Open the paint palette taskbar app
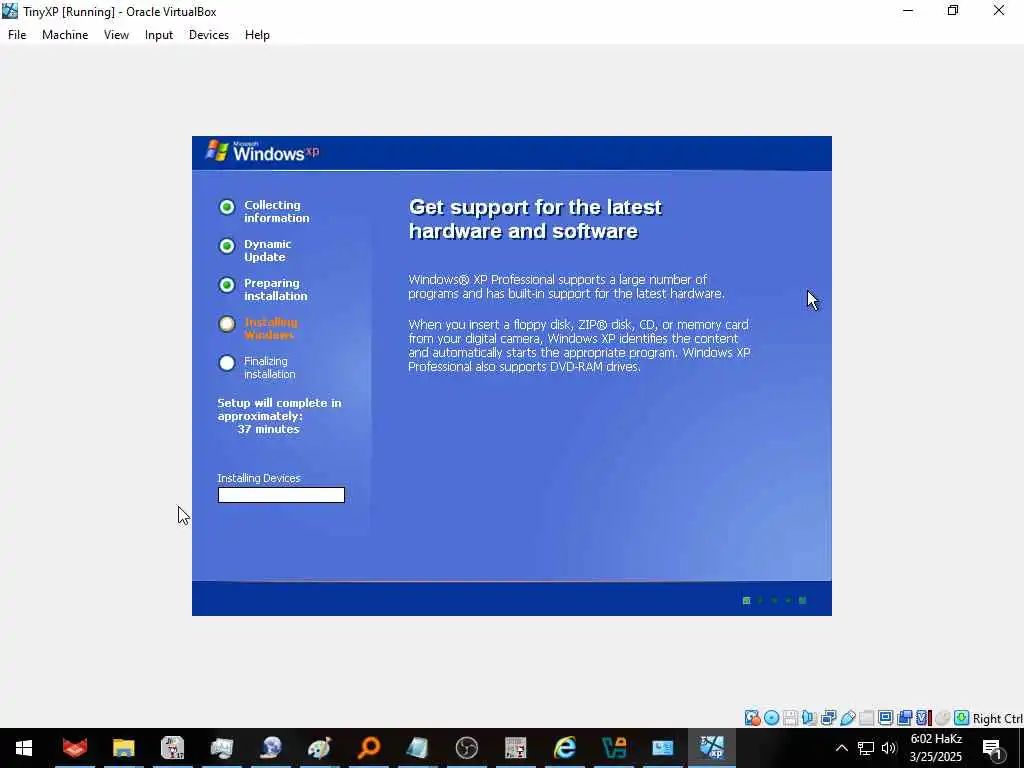Viewport: 1024px width, 768px height. coord(319,748)
